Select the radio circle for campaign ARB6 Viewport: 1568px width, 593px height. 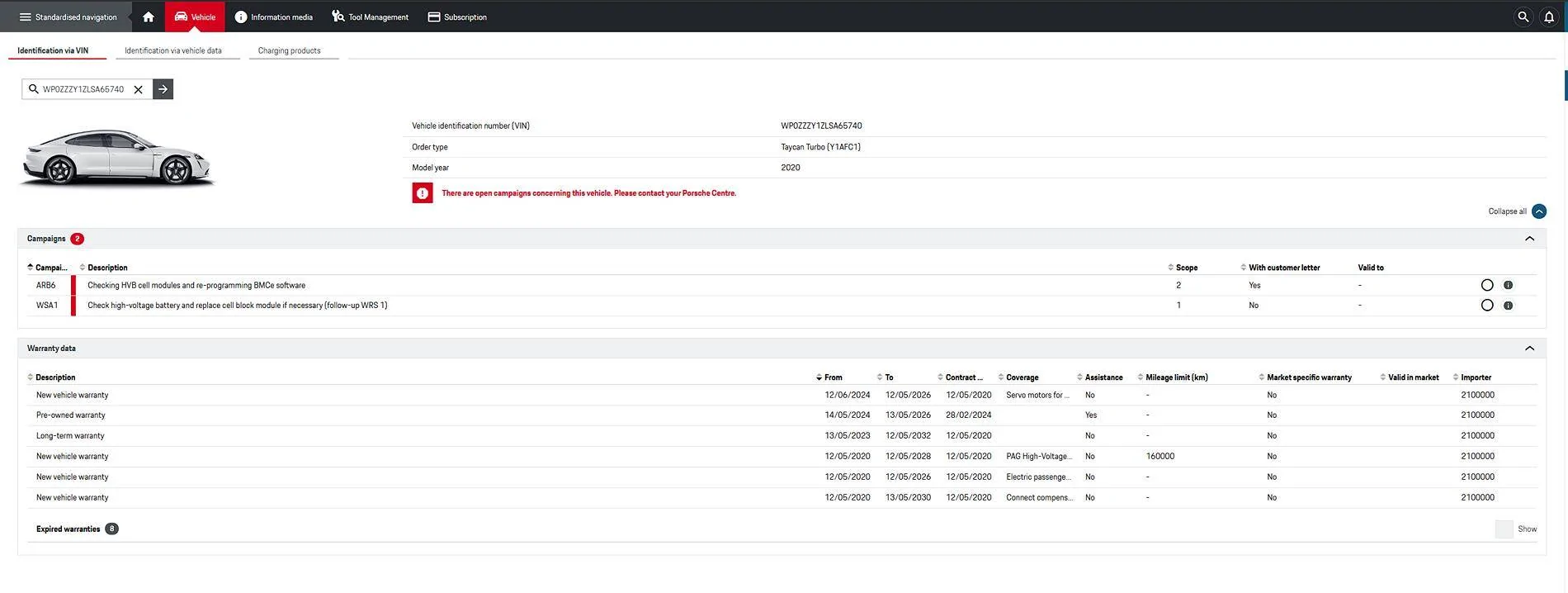tap(1487, 285)
